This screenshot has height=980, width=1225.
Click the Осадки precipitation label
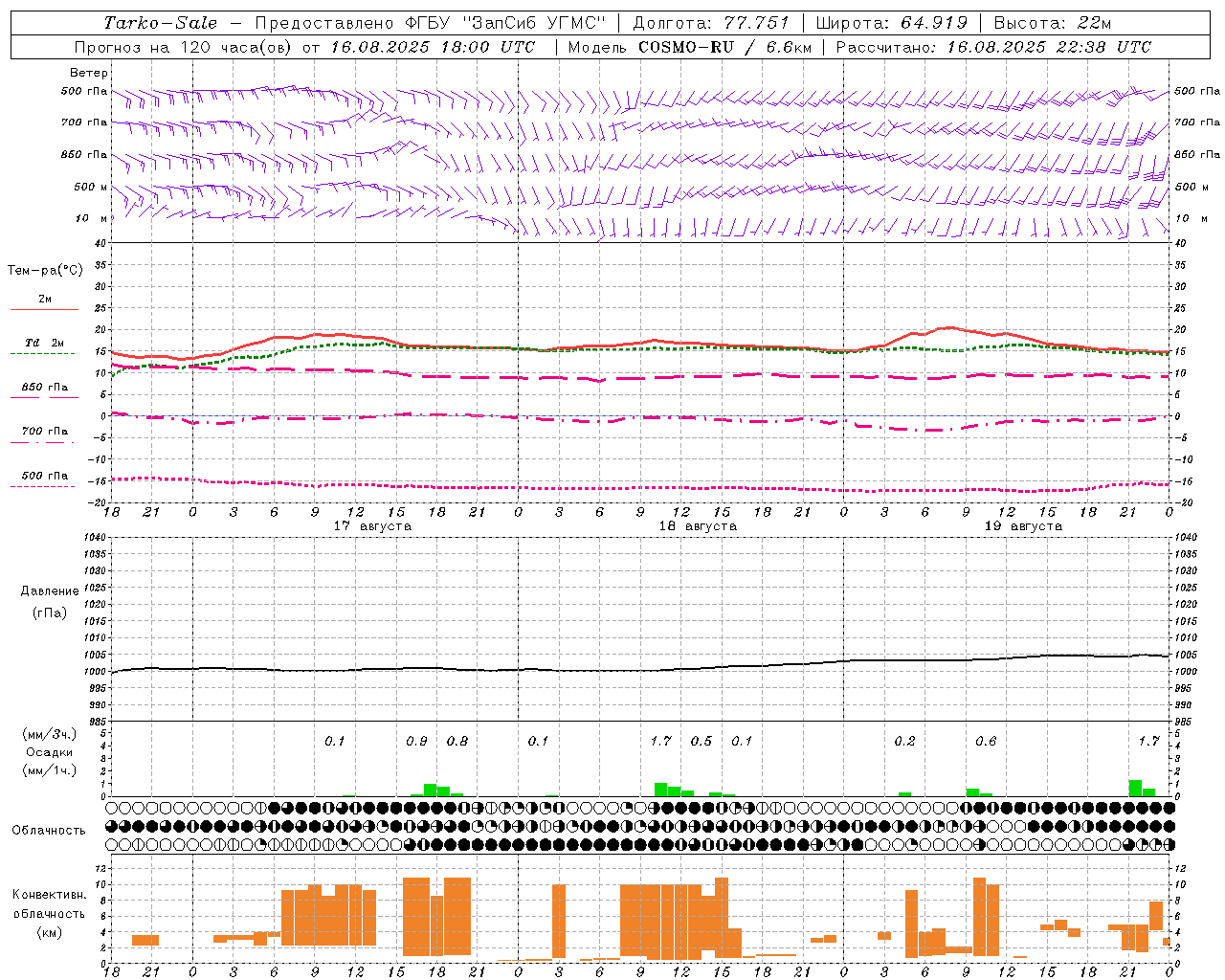(x=49, y=752)
